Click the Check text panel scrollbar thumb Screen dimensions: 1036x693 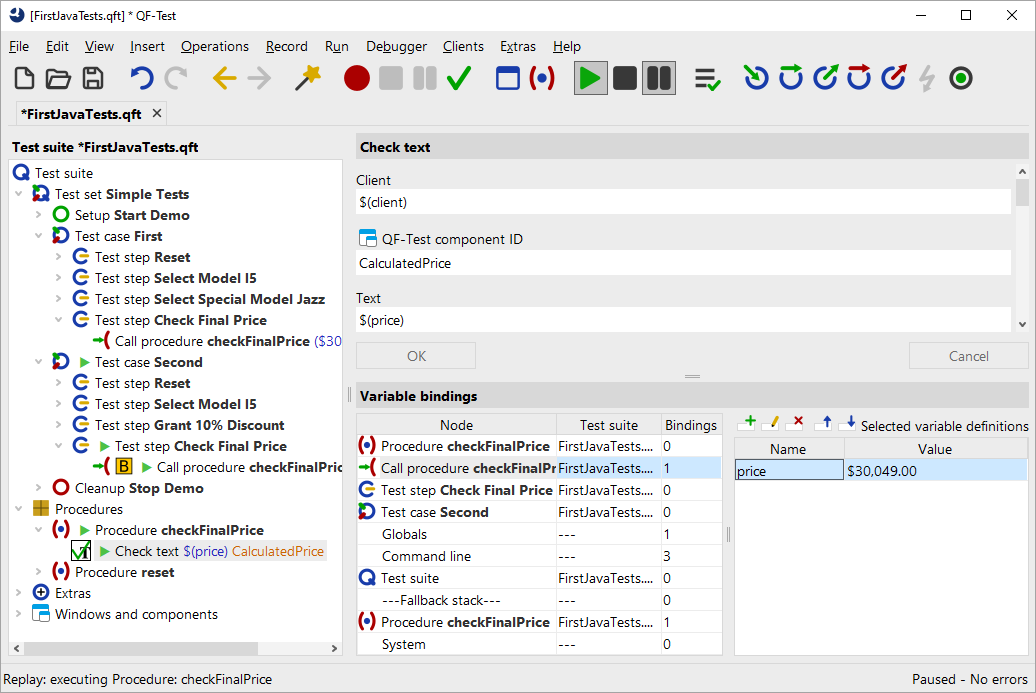(1022, 193)
